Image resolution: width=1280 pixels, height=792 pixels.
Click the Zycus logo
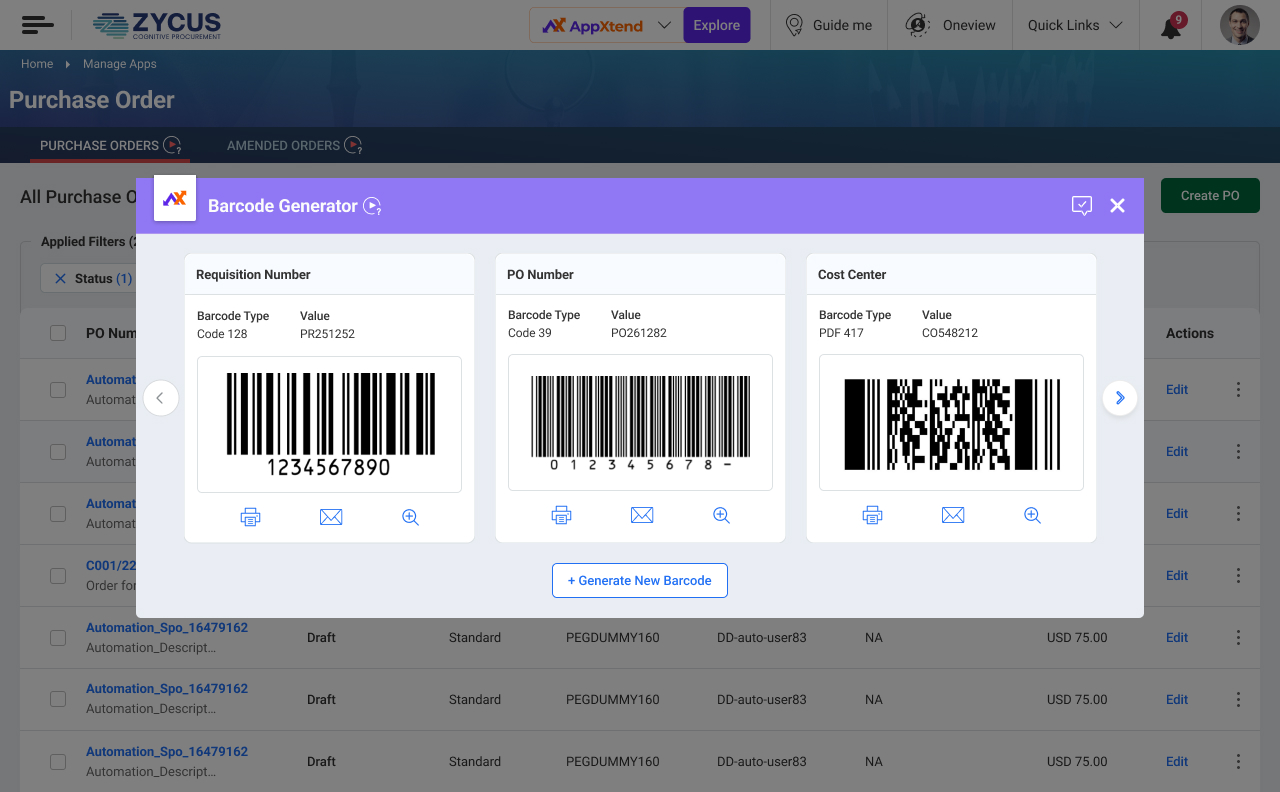[x=157, y=25]
